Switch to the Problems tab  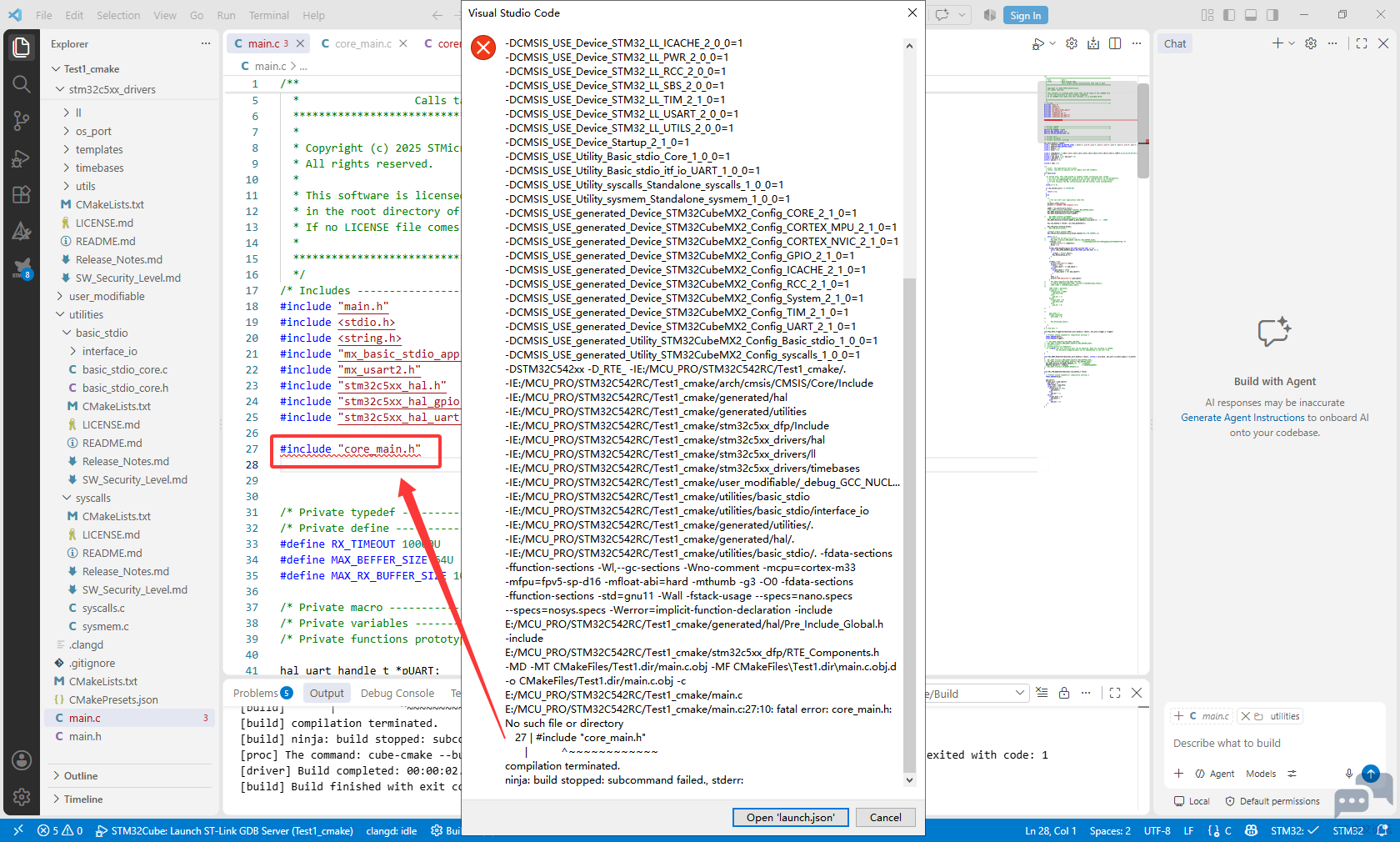[x=262, y=693]
